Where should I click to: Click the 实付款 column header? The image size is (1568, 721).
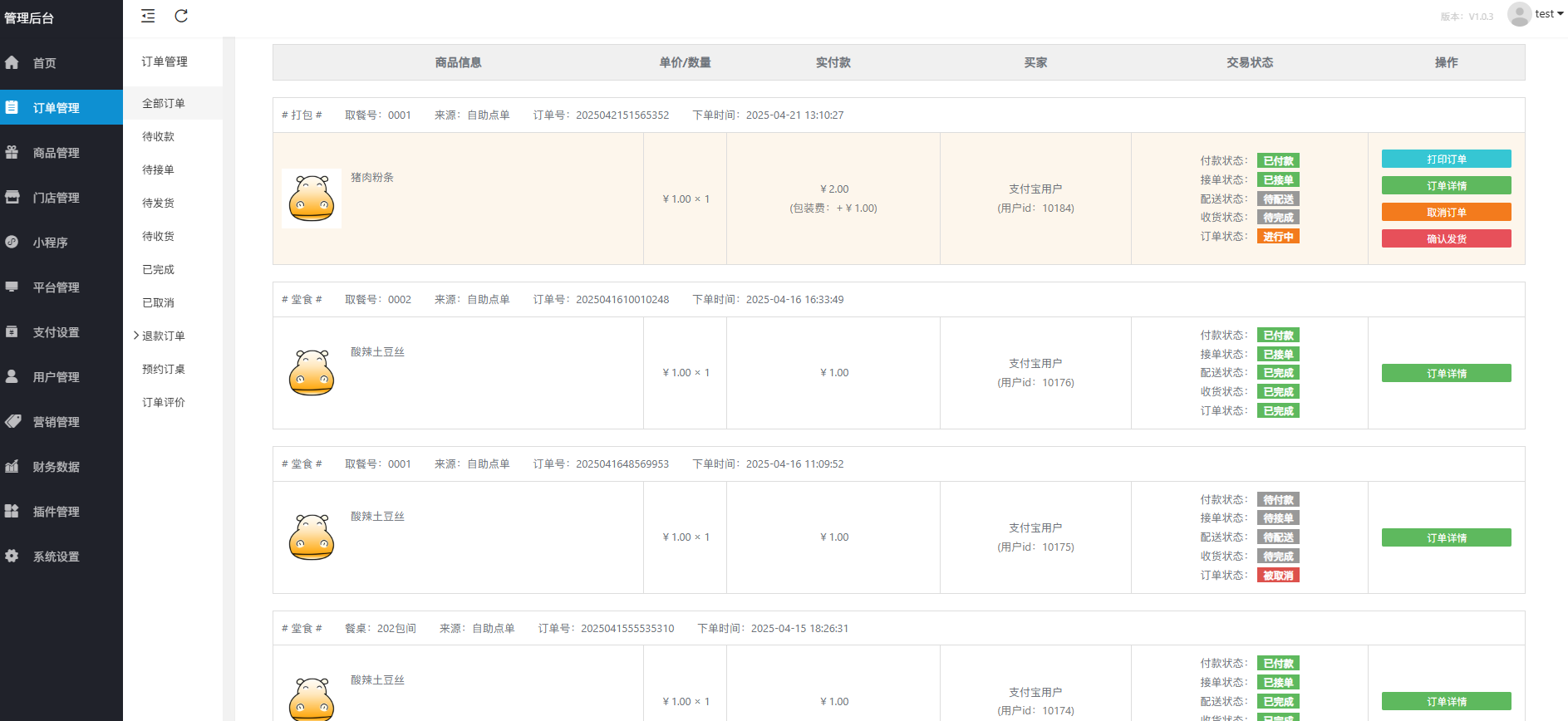[833, 62]
